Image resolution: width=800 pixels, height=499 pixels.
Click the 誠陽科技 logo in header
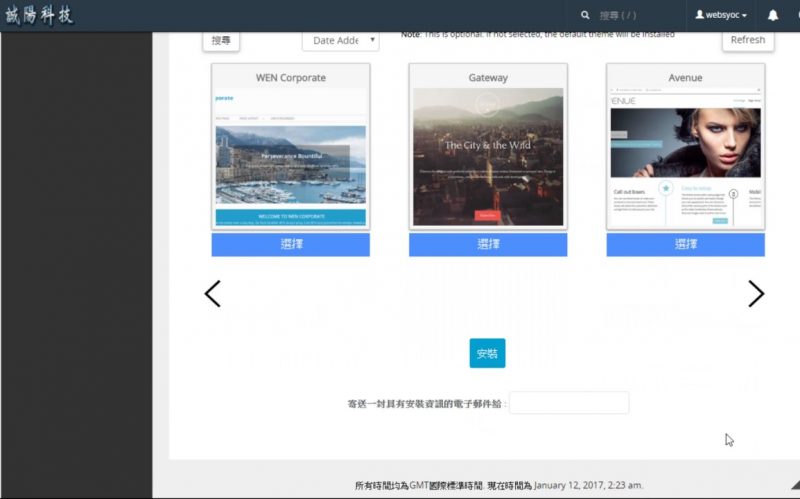point(40,15)
